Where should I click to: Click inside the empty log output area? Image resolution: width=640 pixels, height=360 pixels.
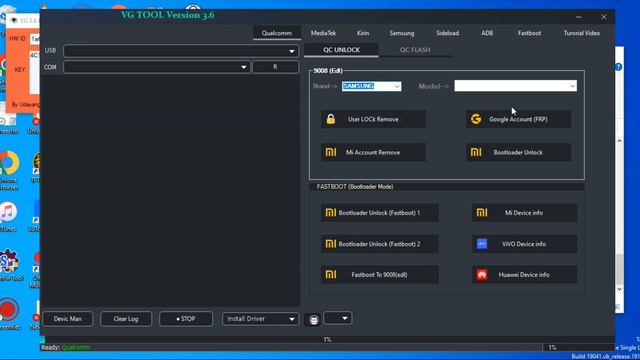click(x=171, y=190)
